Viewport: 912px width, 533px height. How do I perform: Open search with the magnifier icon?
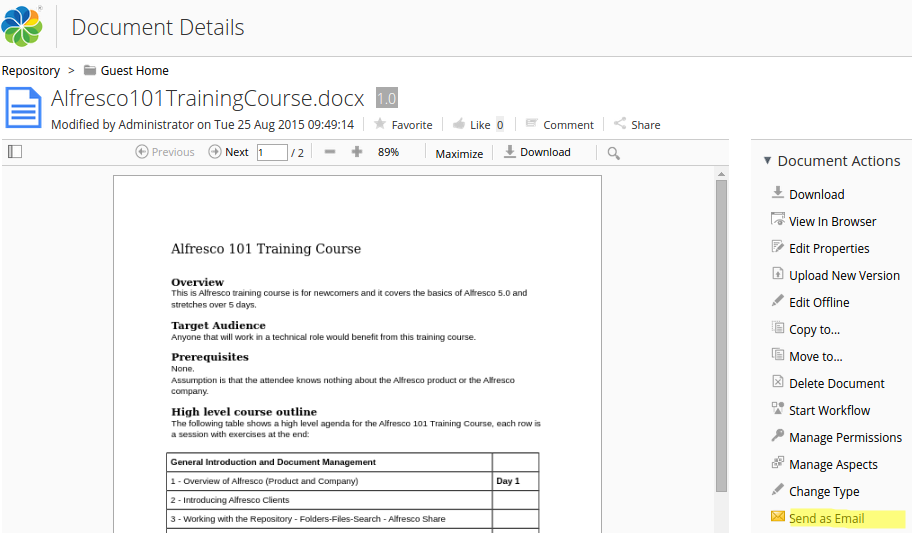614,153
